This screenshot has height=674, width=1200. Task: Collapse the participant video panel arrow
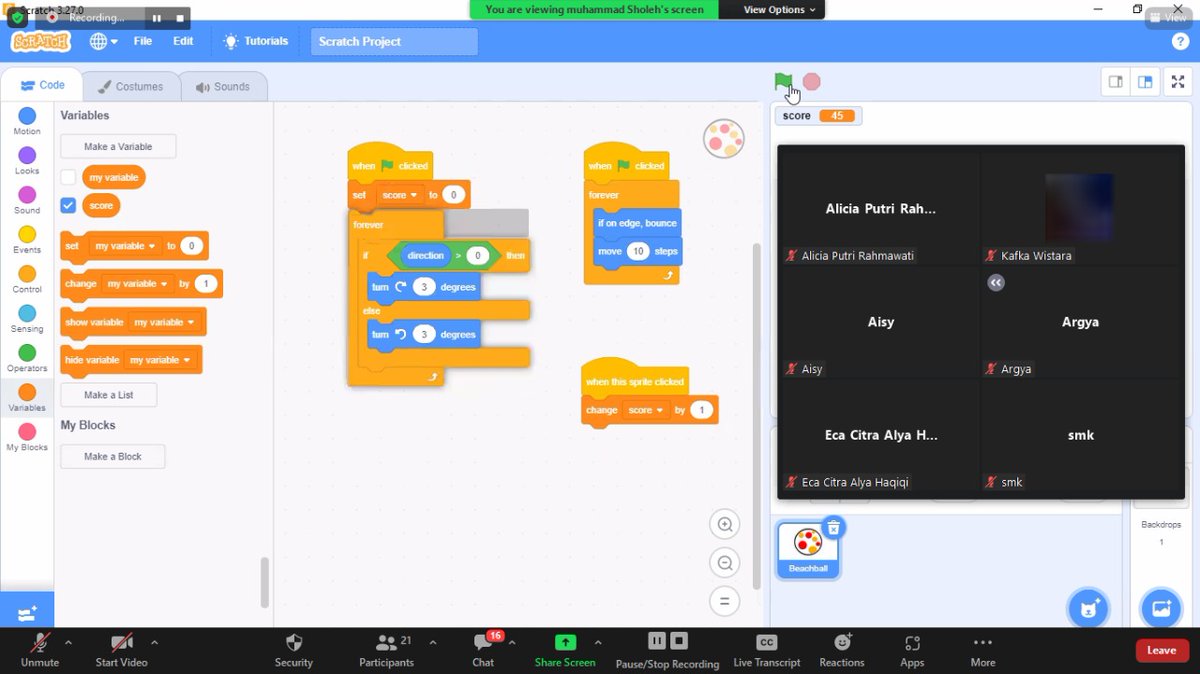(x=995, y=283)
